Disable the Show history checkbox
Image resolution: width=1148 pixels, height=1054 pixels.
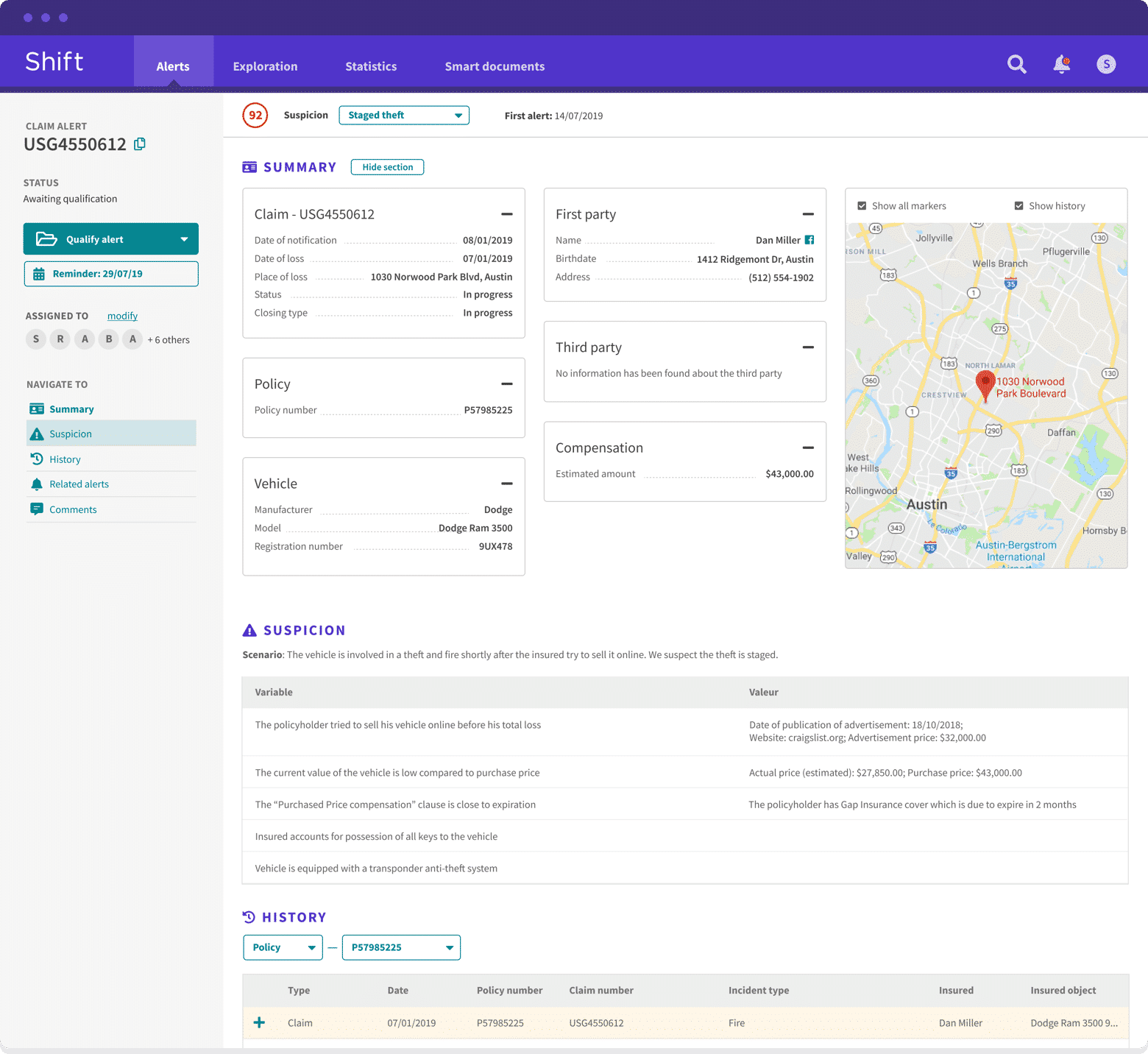click(x=1018, y=205)
